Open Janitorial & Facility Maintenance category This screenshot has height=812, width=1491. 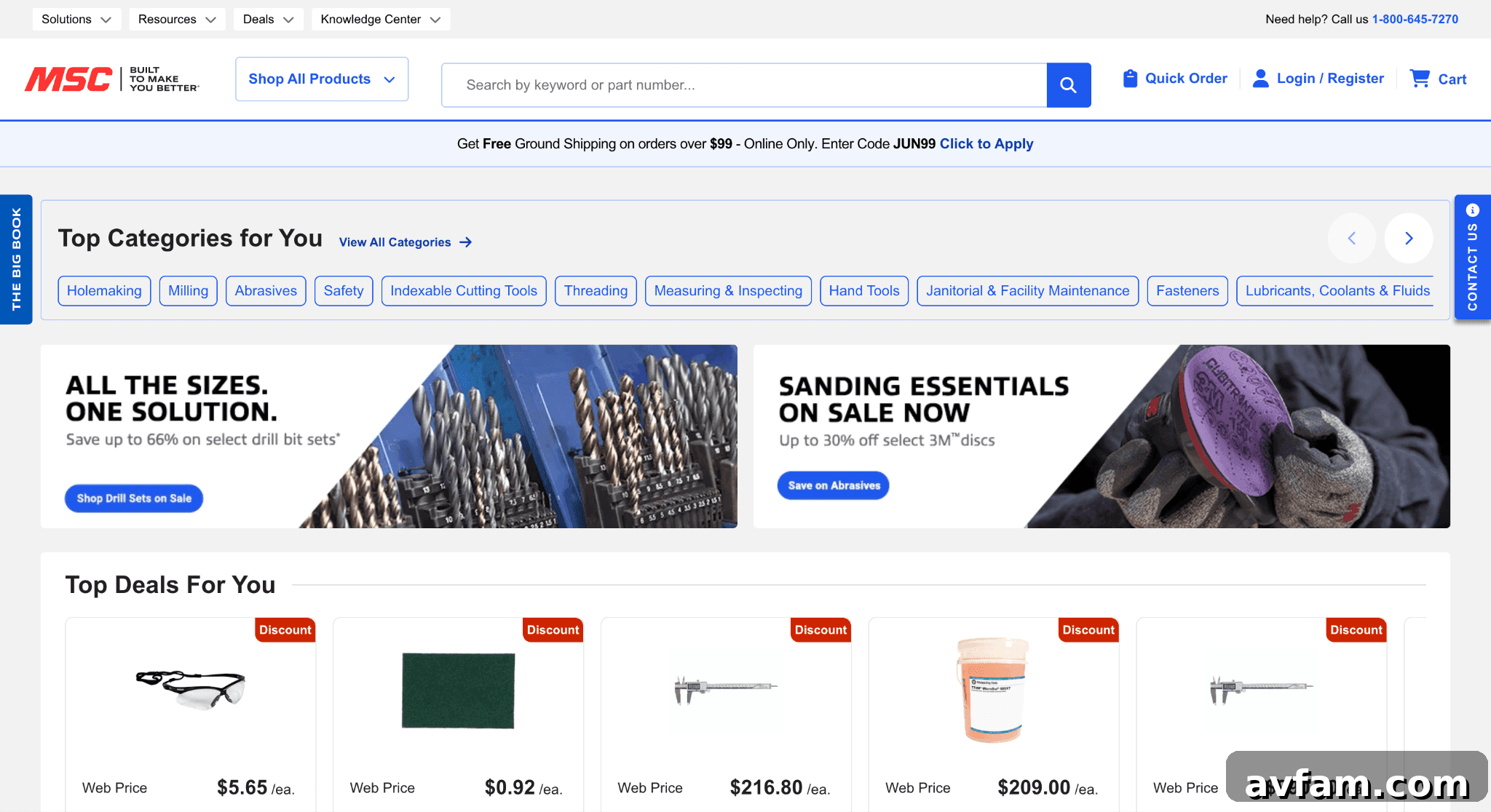[1028, 291]
